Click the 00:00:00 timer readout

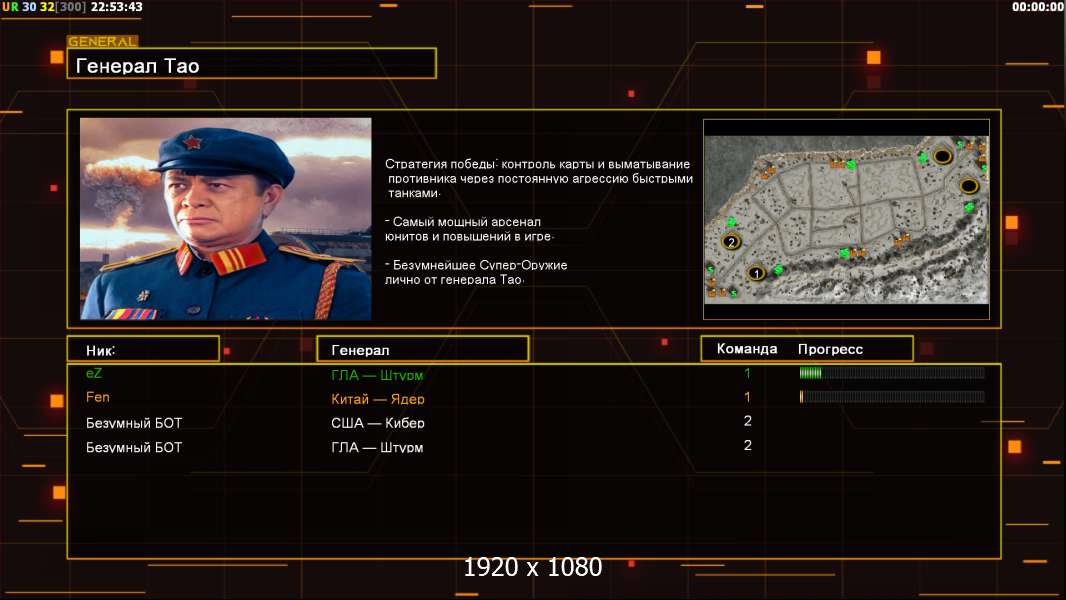point(1037,7)
